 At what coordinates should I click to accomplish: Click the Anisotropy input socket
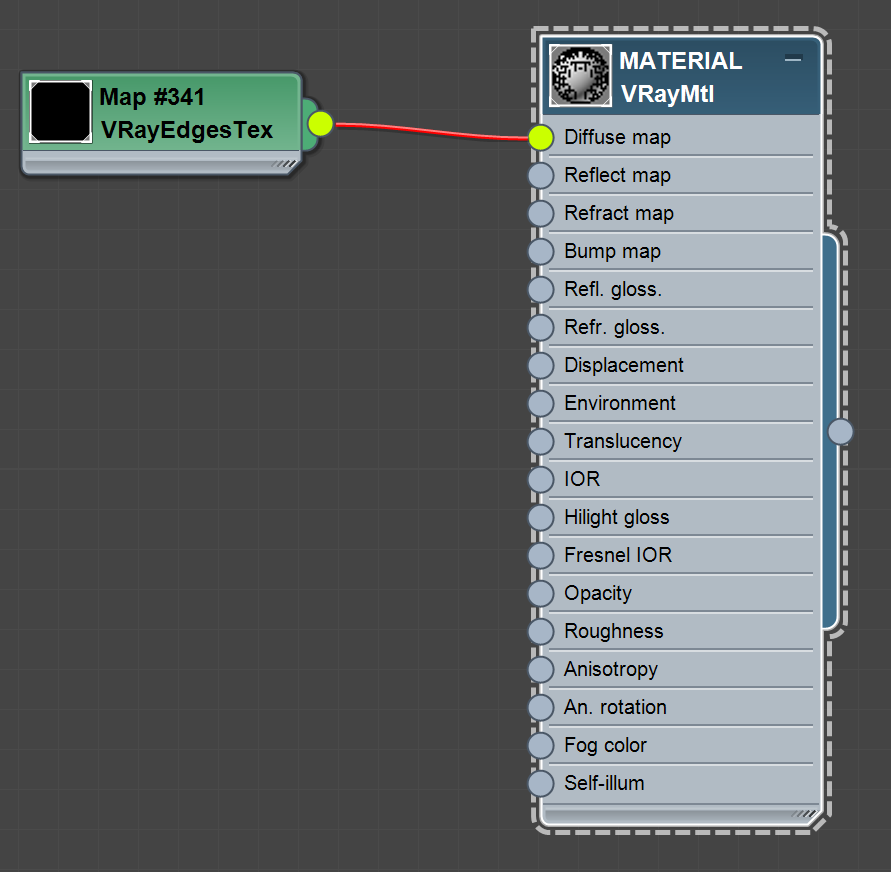click(x=540, y=669)
